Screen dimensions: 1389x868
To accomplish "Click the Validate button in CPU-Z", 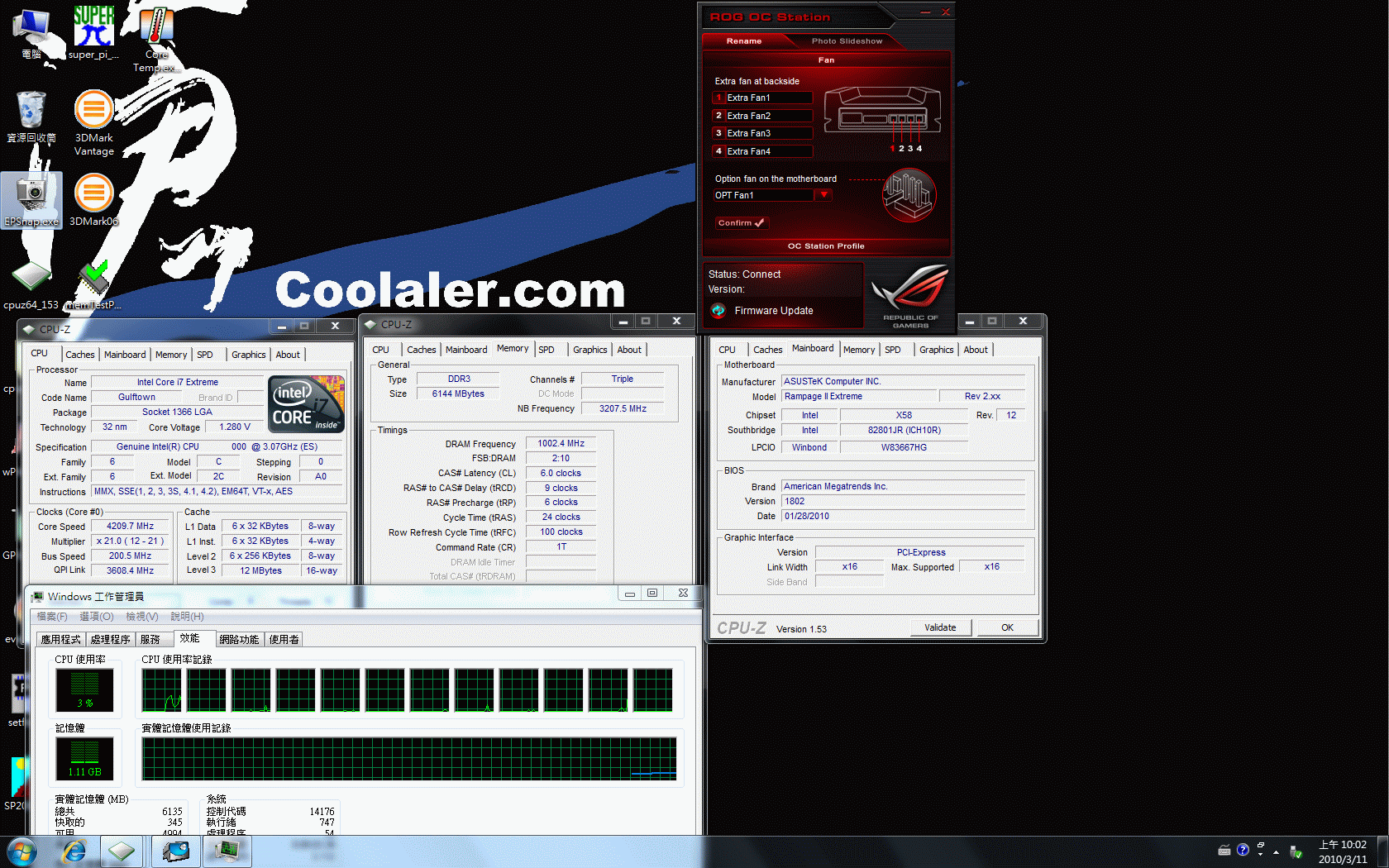I will [x=940, y=627].
